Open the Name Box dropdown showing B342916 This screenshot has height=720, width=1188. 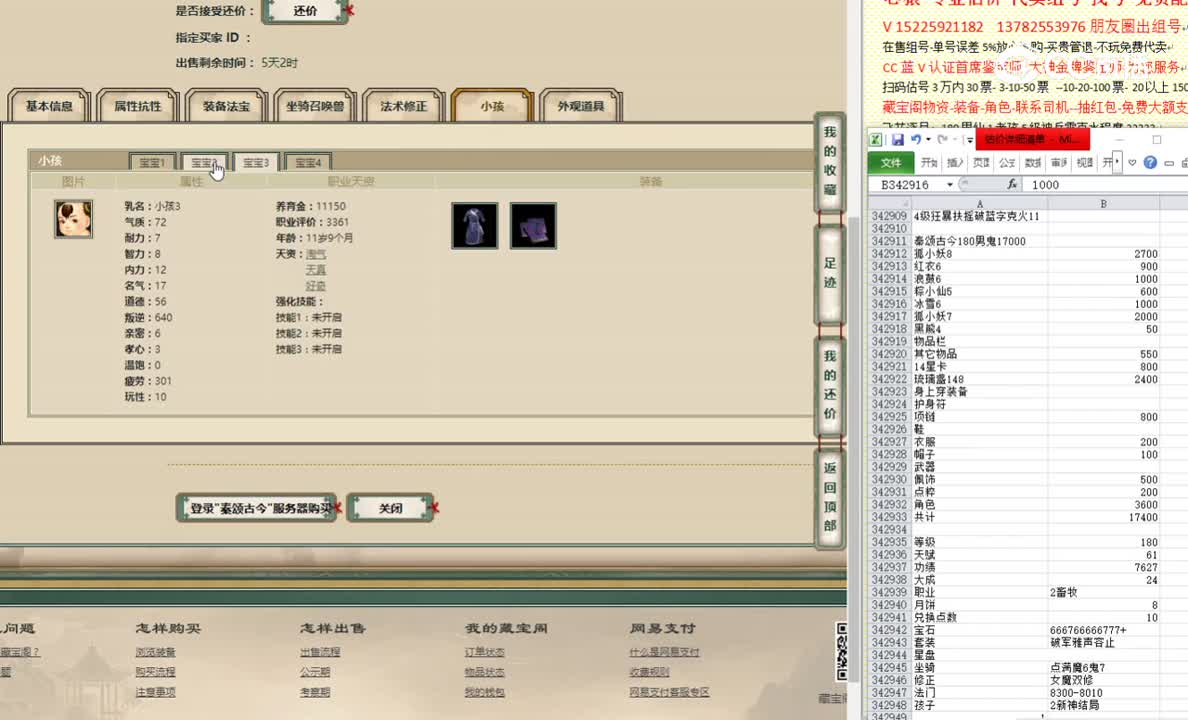pos(950,184)
